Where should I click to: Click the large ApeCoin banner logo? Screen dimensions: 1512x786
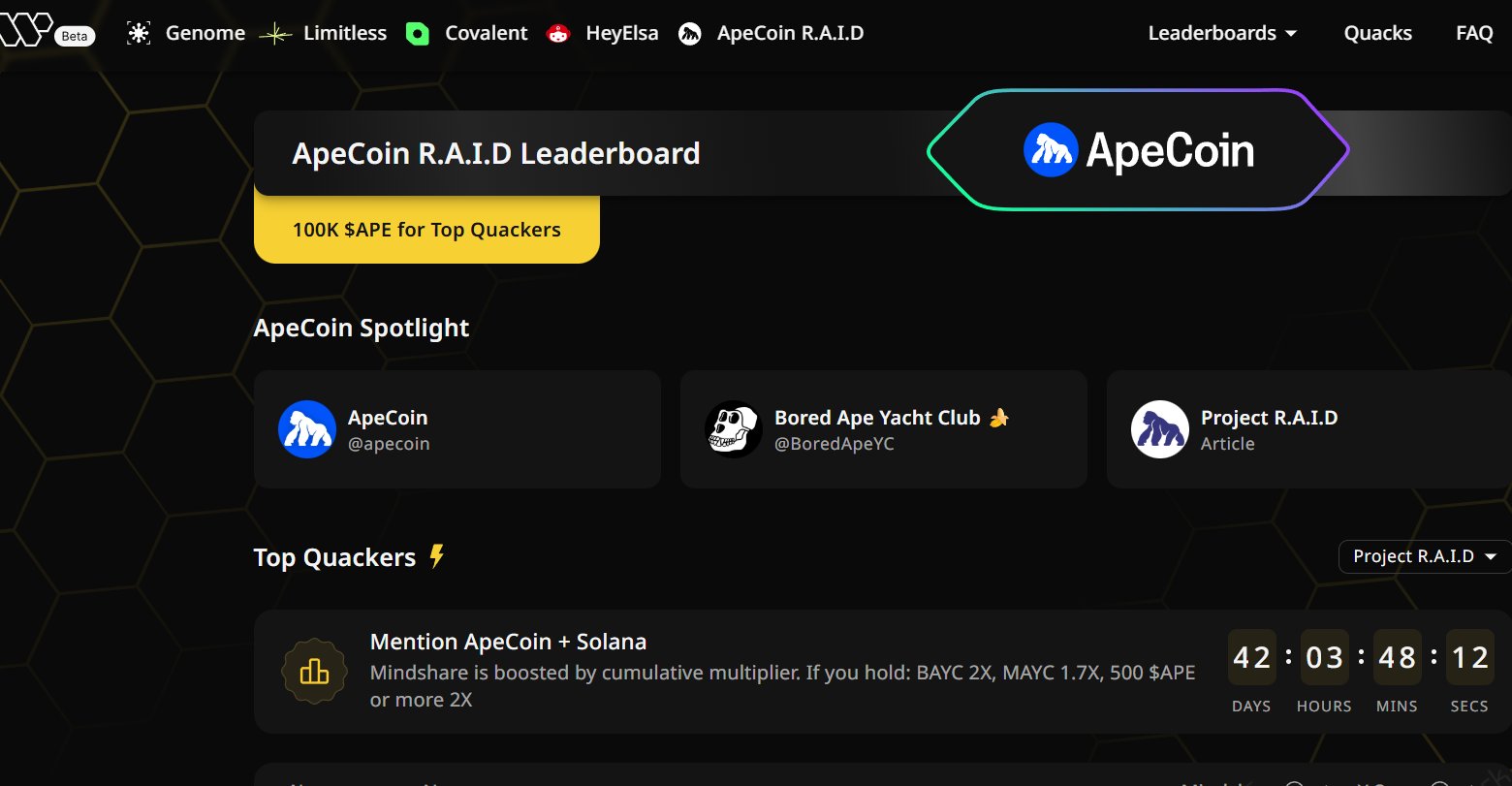coord(1139,150)
